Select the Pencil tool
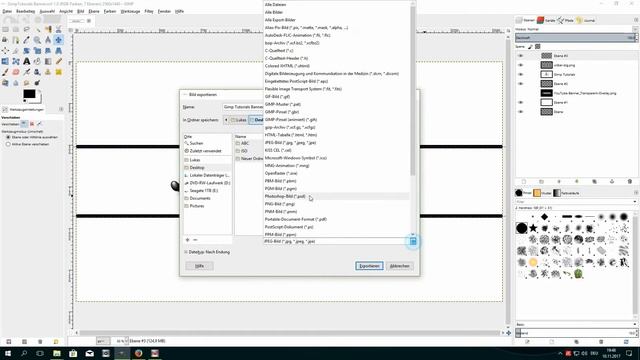The width and height of the screenshot is (640, 360). click(59, 61)
